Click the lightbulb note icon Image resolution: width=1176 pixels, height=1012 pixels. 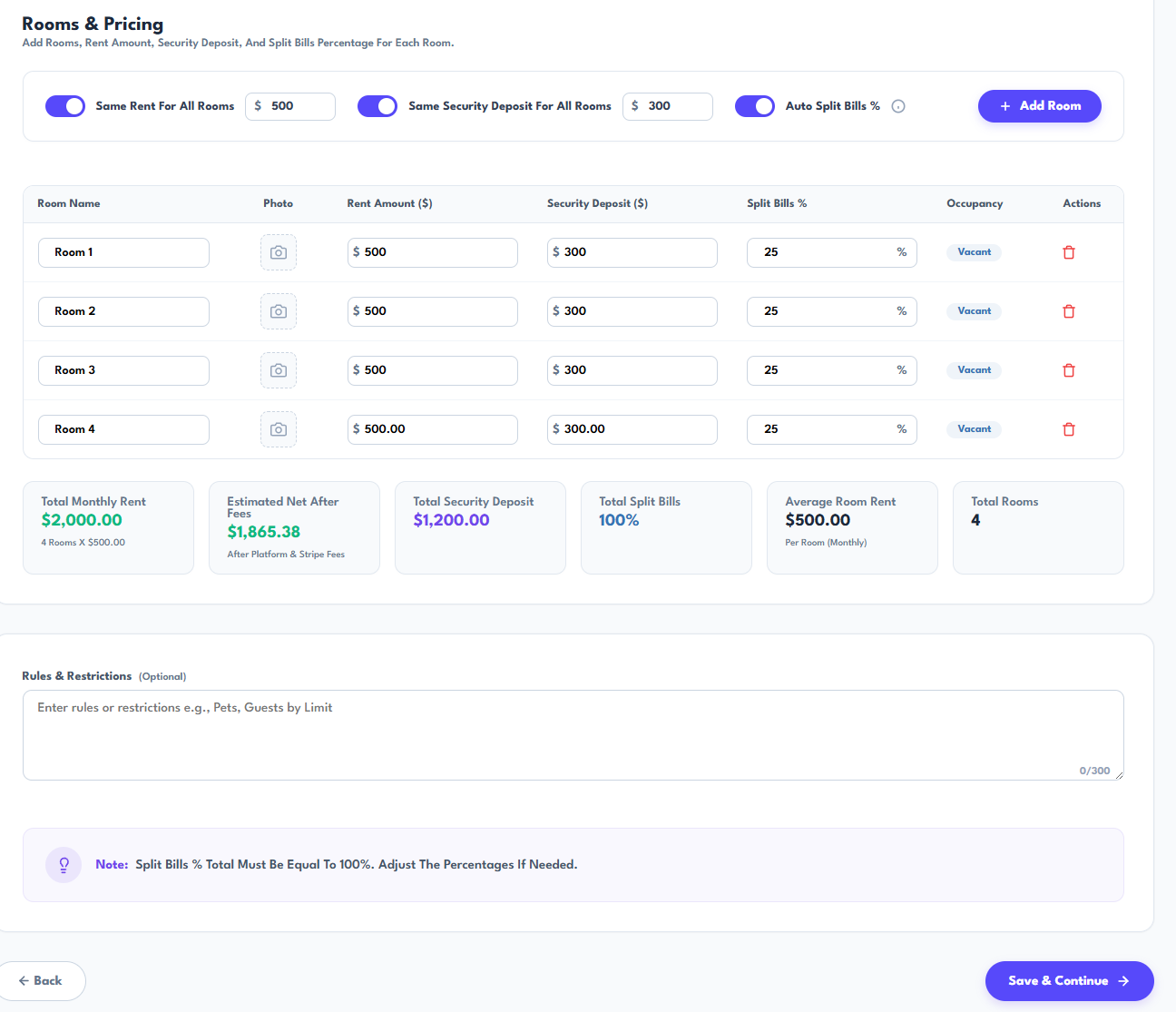point(64,865)
